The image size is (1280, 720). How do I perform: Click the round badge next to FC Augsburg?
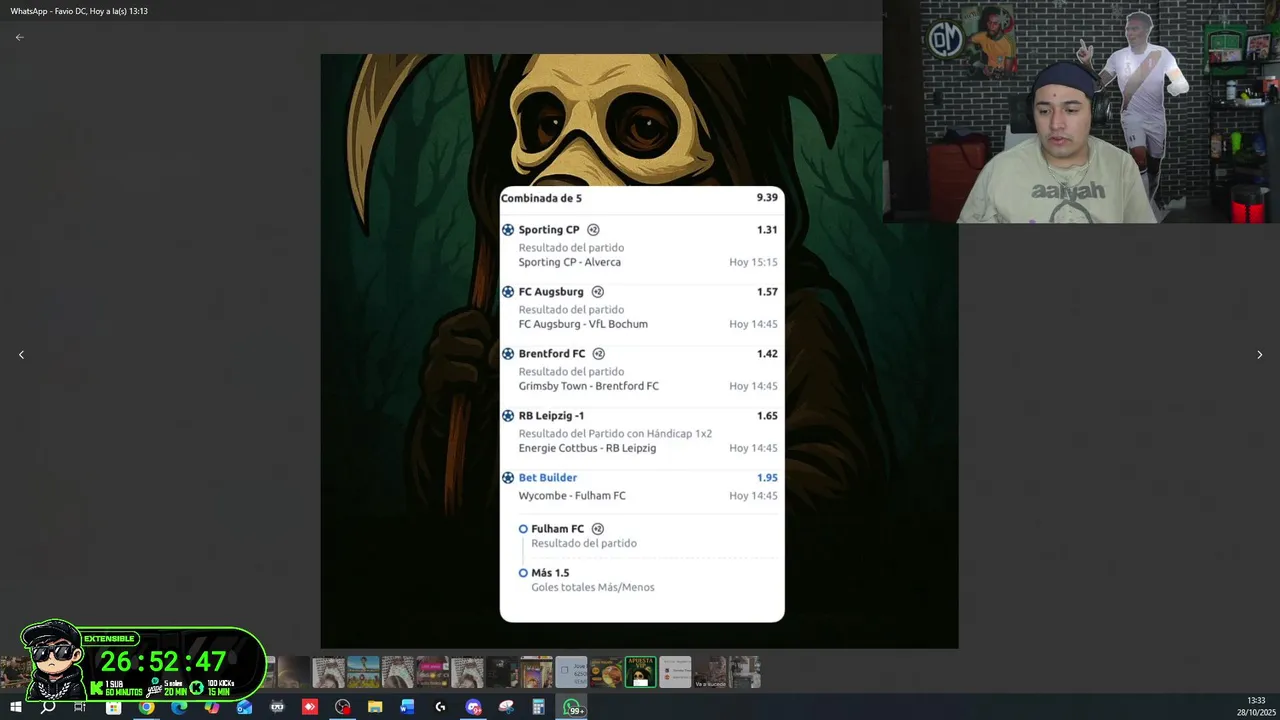click(598, 292)
